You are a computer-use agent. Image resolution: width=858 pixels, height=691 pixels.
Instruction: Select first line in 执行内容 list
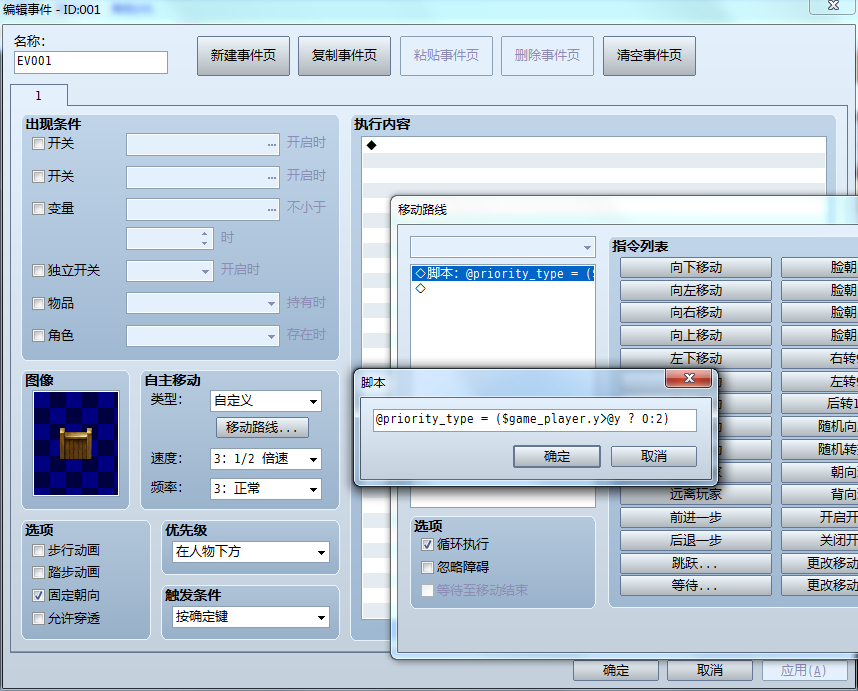tap(594, 146)
